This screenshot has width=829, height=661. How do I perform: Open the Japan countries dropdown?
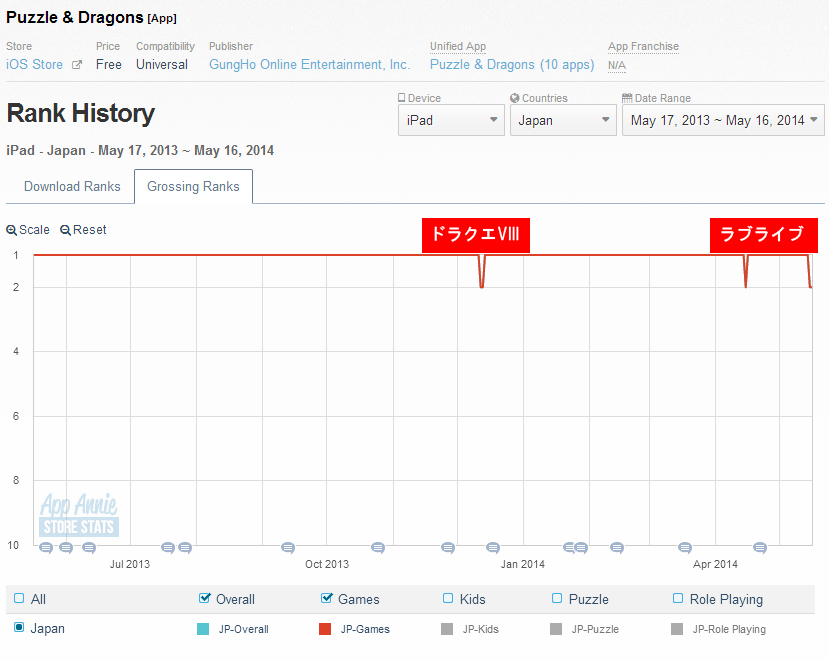(563, 120)
